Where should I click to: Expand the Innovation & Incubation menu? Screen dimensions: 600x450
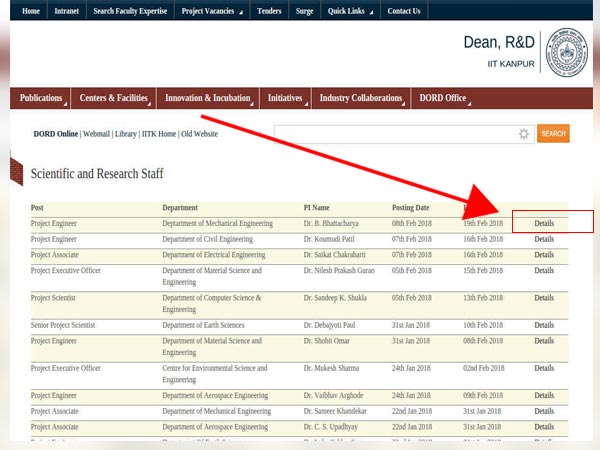coord(208,98)
